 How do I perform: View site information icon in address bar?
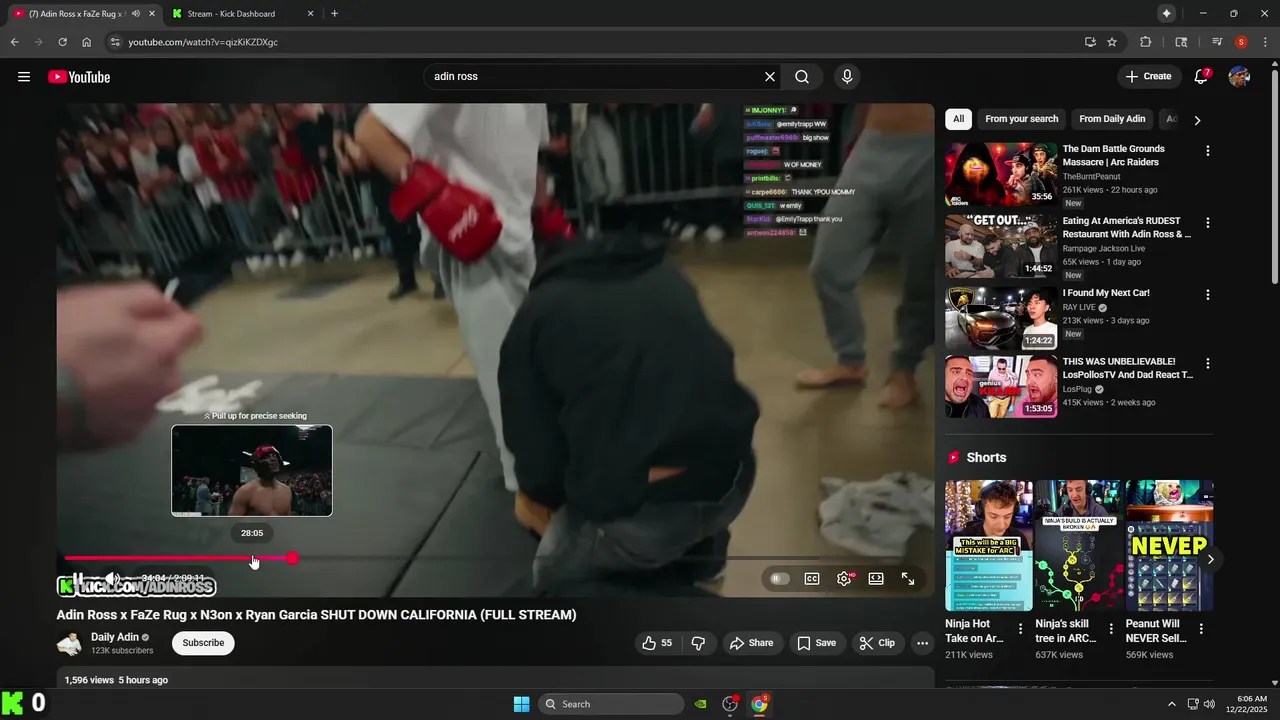(x=115, y=42)
